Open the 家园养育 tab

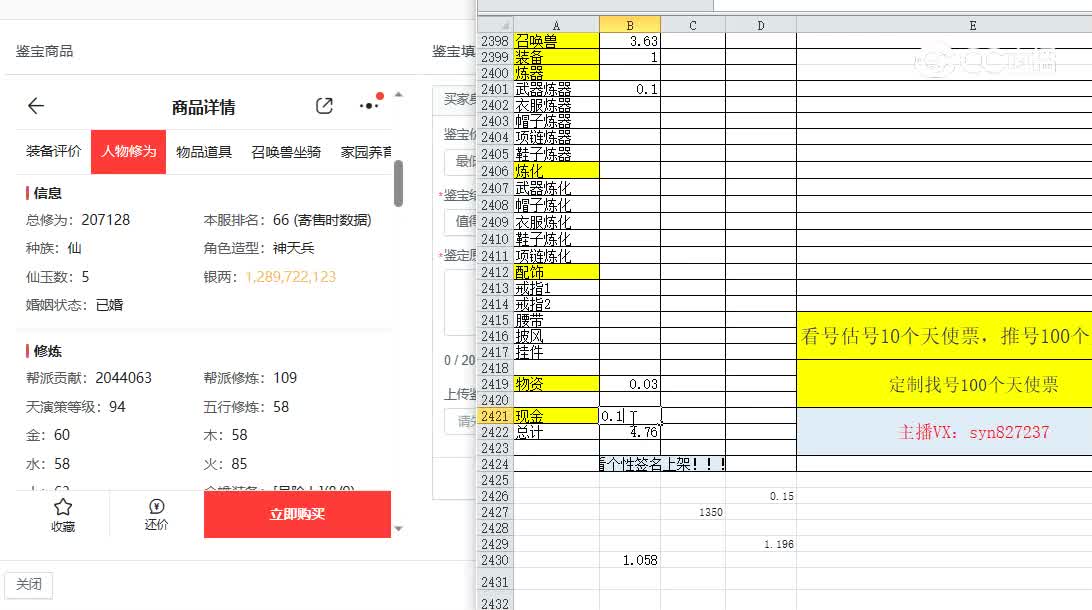point(366,152)
